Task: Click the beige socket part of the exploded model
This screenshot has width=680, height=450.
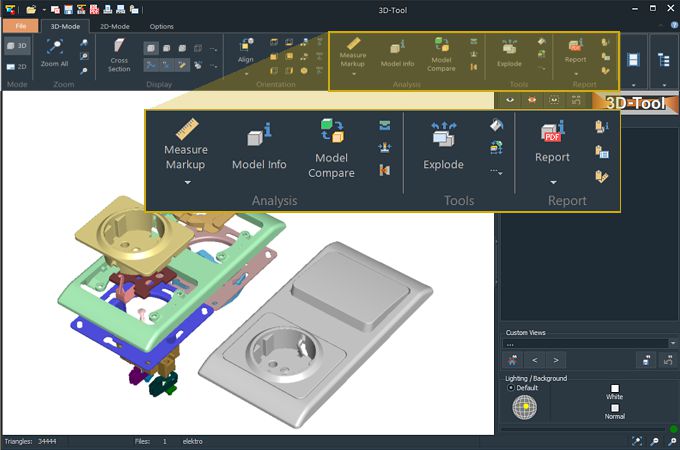Action: tap(134, 236)
